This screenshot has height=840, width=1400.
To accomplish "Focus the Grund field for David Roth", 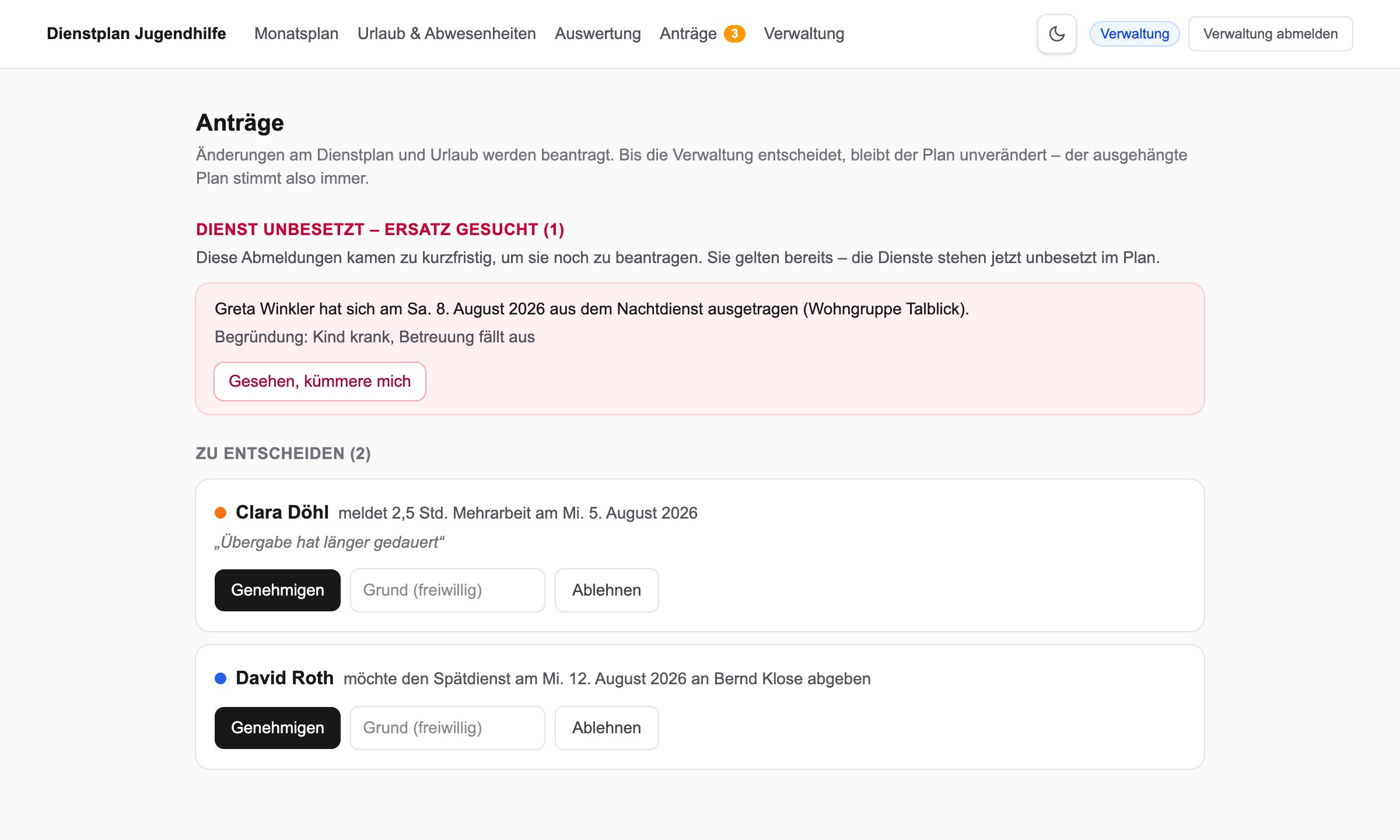I will (x=447, y=728).
